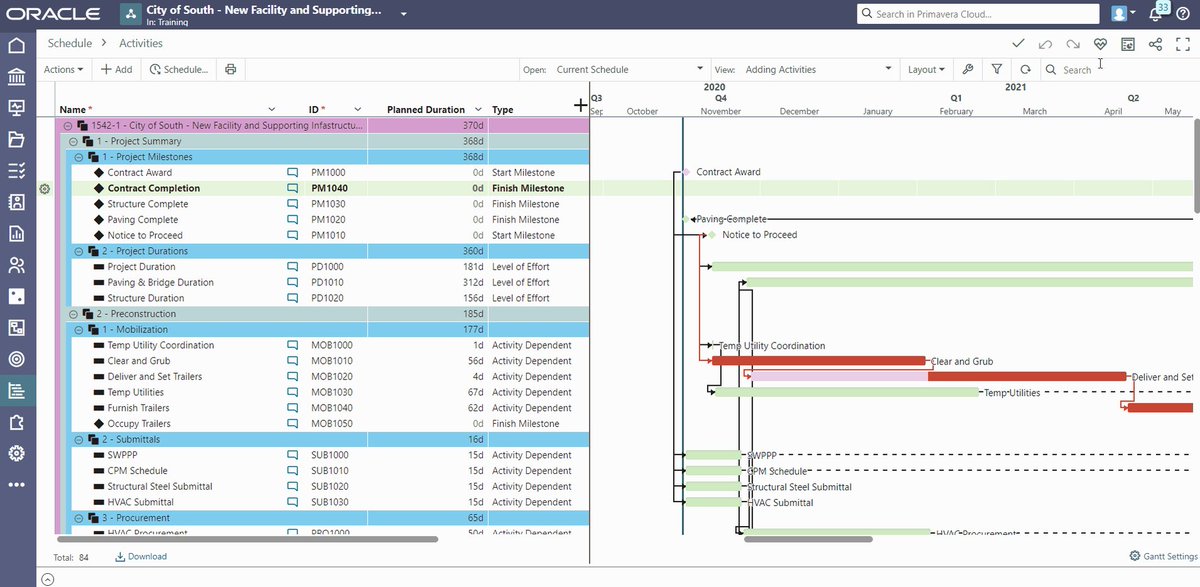
Task: Click the checkmark commit icon
Action: (x=1018, y=44)
